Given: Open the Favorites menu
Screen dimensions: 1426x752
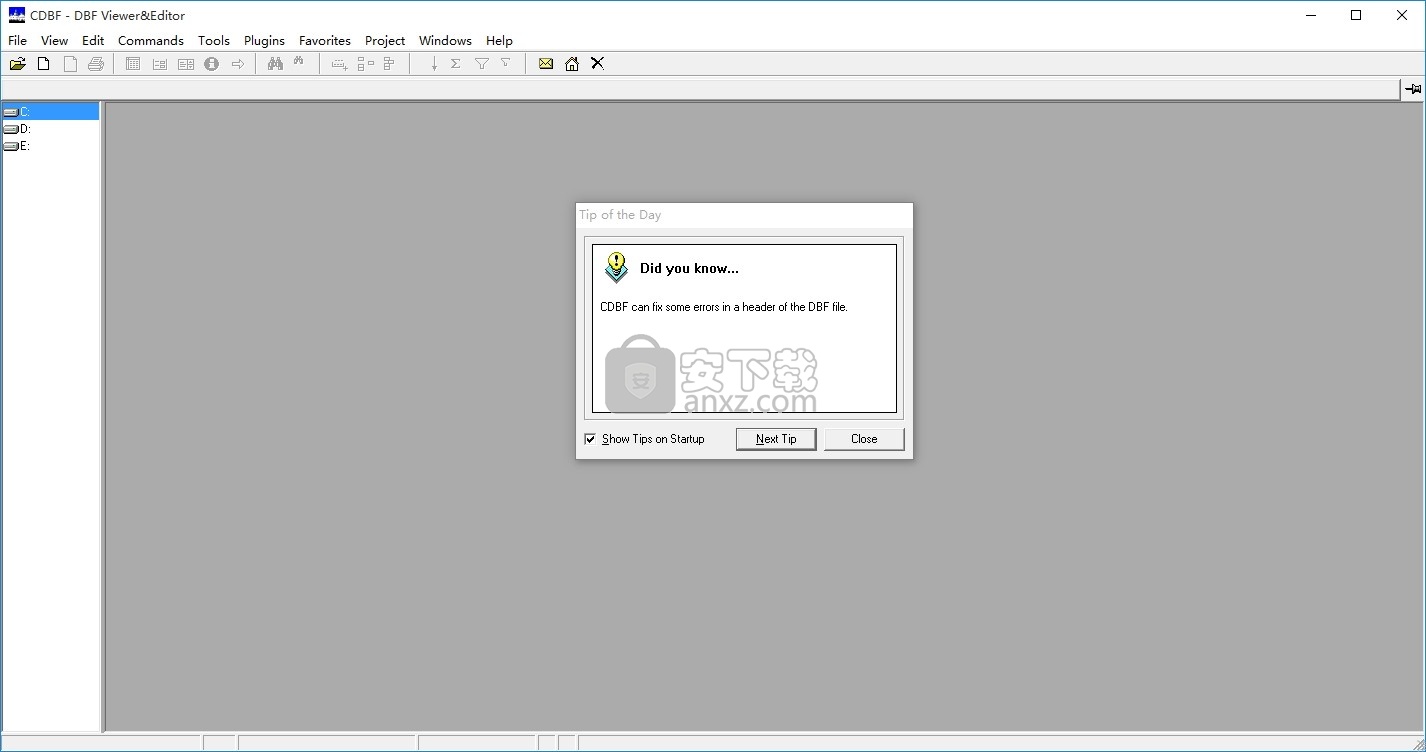Looking at the screenshot, I should tap(325, 41).
